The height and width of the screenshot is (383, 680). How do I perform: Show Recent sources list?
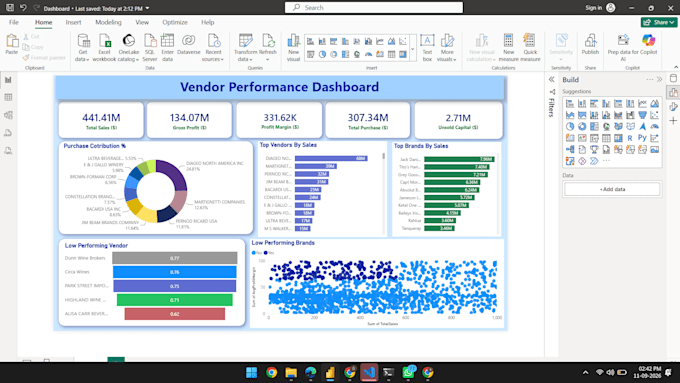tap(213, 48)
